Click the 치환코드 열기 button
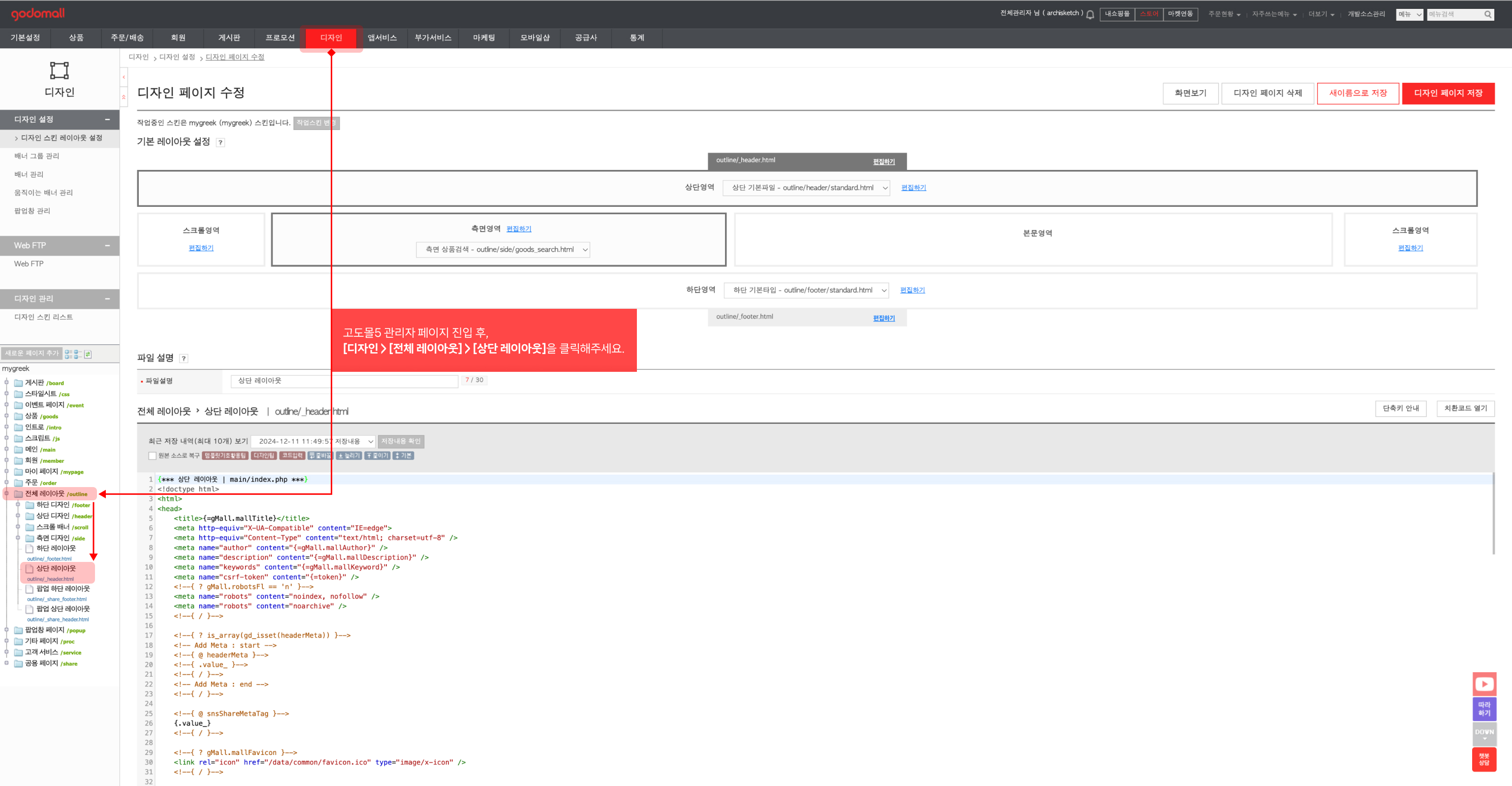The height and width of the screenshot is (786, 1512). (x=1466, y=408)
